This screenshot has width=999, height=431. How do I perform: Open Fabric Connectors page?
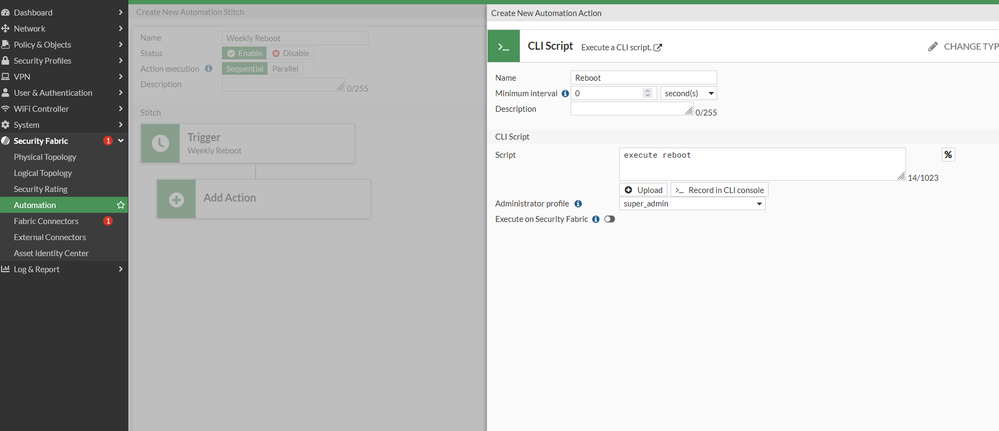46,221
